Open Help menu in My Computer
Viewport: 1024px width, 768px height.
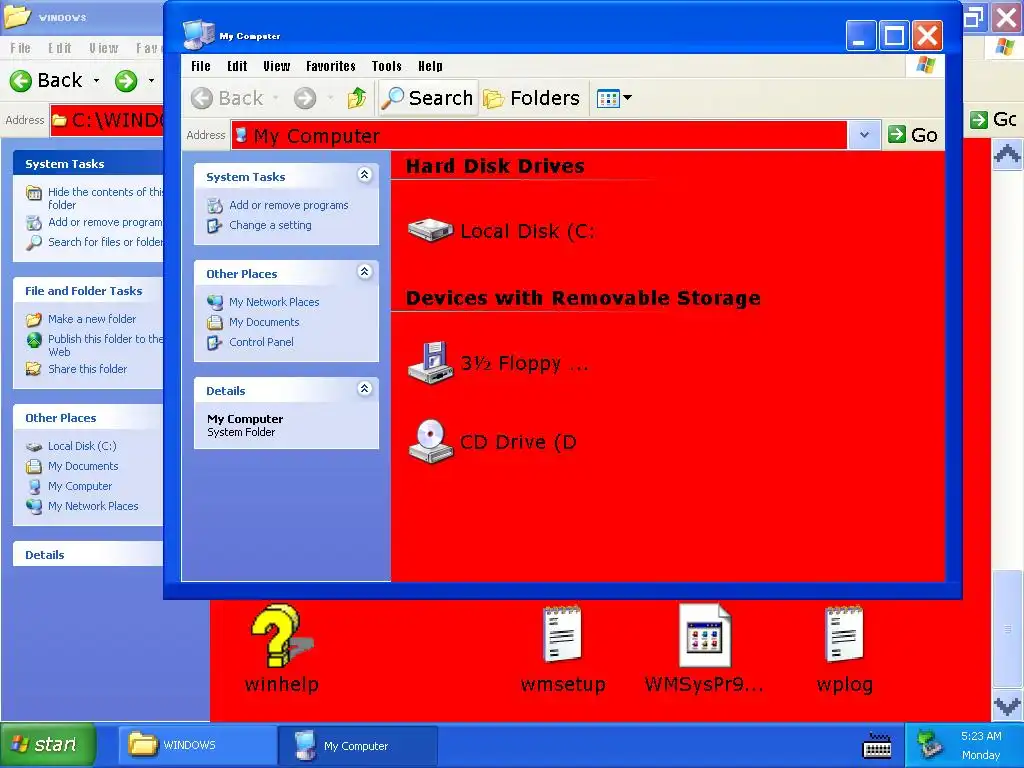(x=430, y=66)
